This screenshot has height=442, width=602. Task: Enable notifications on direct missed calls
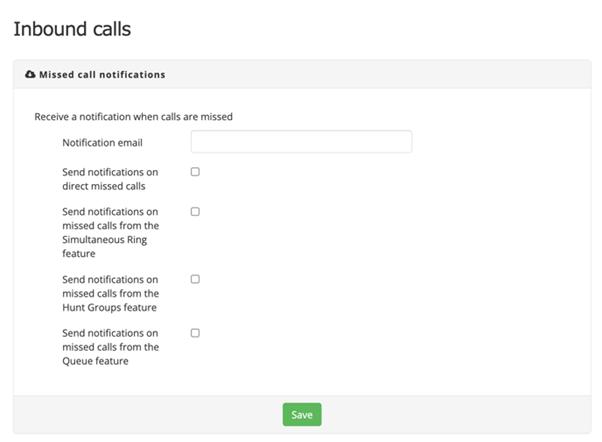tap(195, 172)
